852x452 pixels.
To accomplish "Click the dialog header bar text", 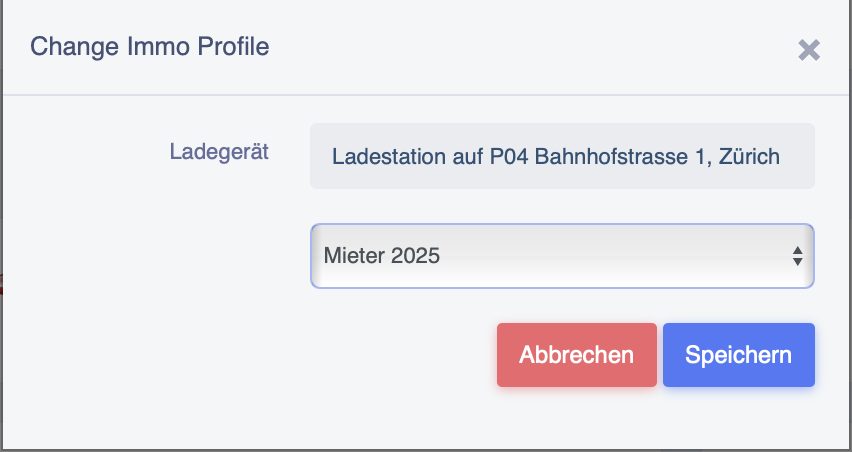I will point(150,46).
